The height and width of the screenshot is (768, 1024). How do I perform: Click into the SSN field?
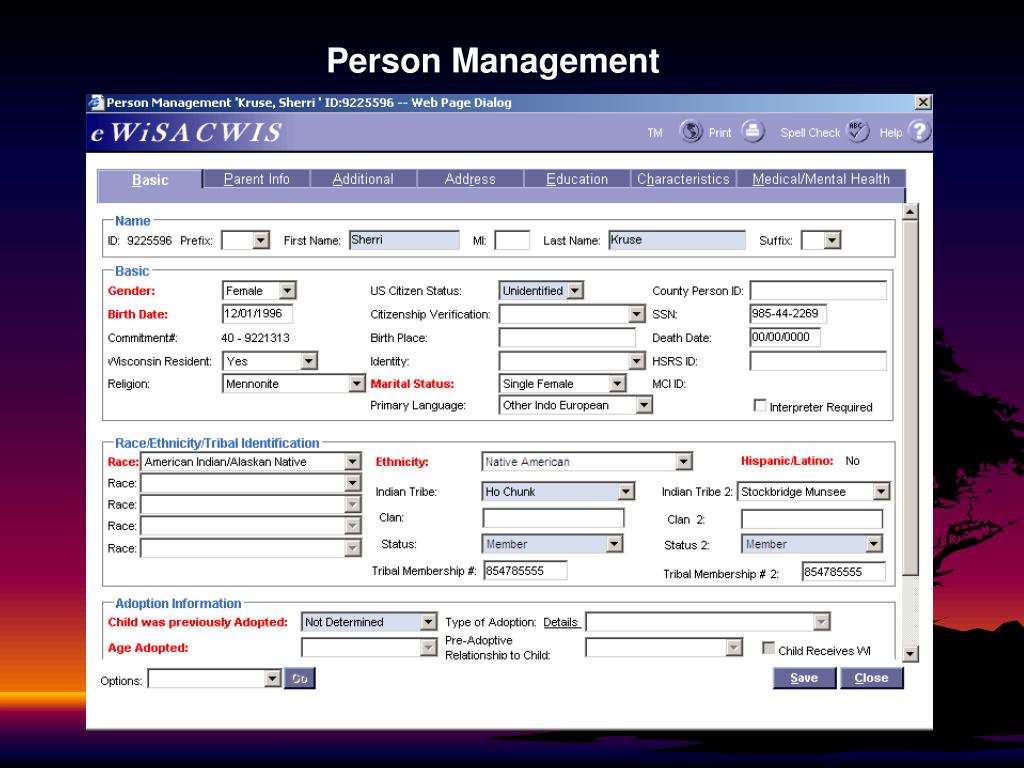(x=788, y=314)
